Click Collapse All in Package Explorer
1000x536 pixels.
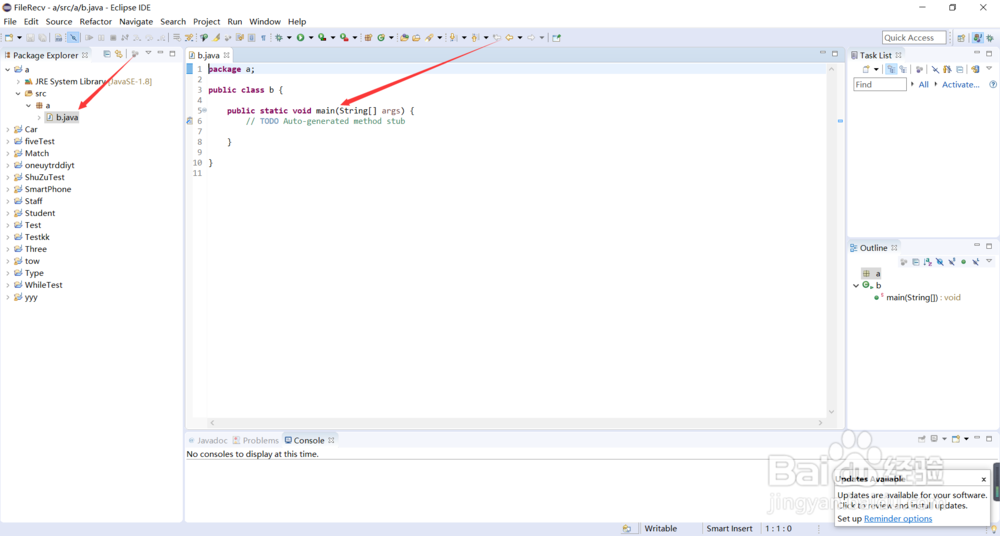(107, 54)
